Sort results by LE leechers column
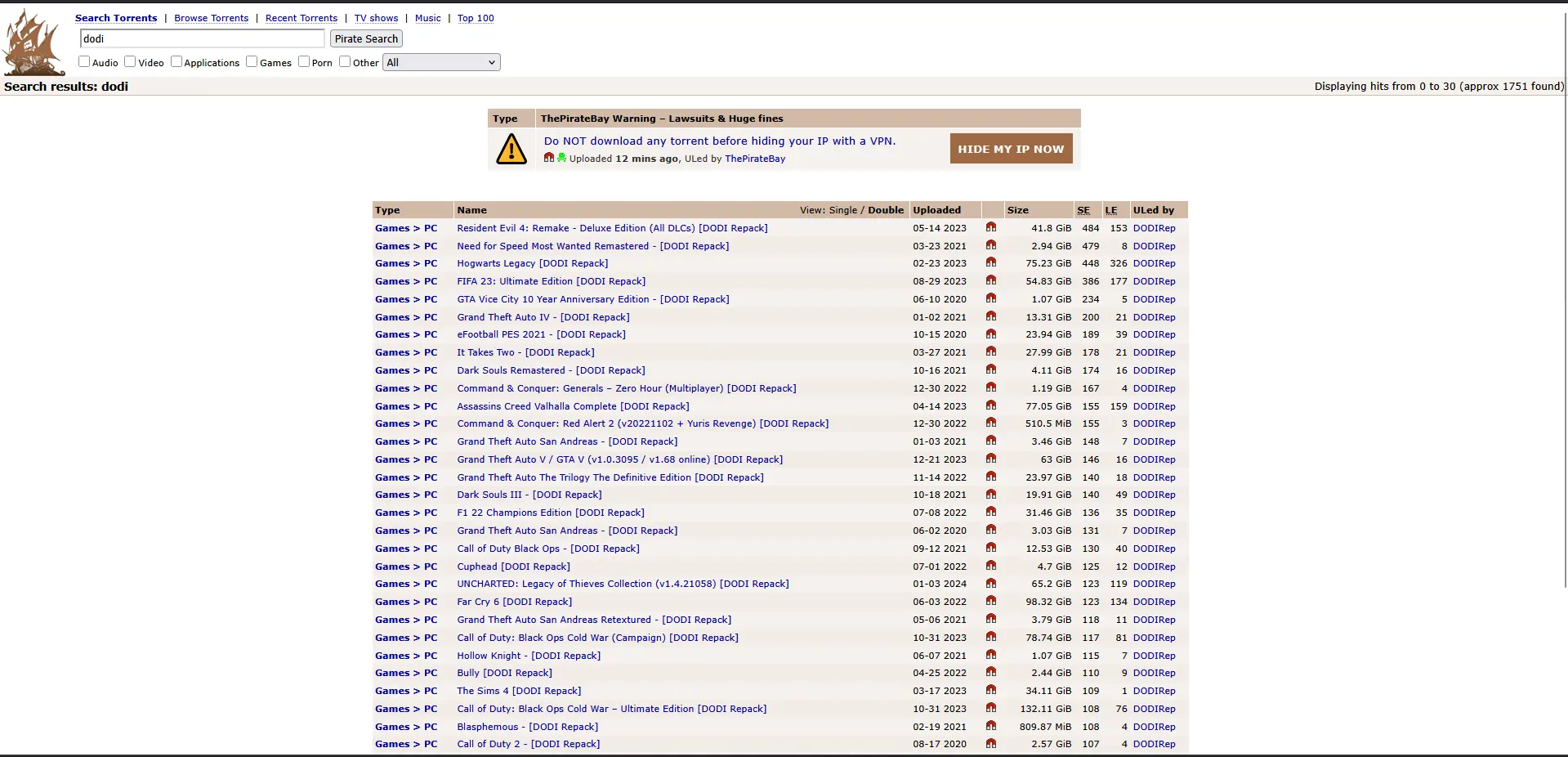The width and height of the screenshot is (1568, 757). click(x=1111, y=210)
